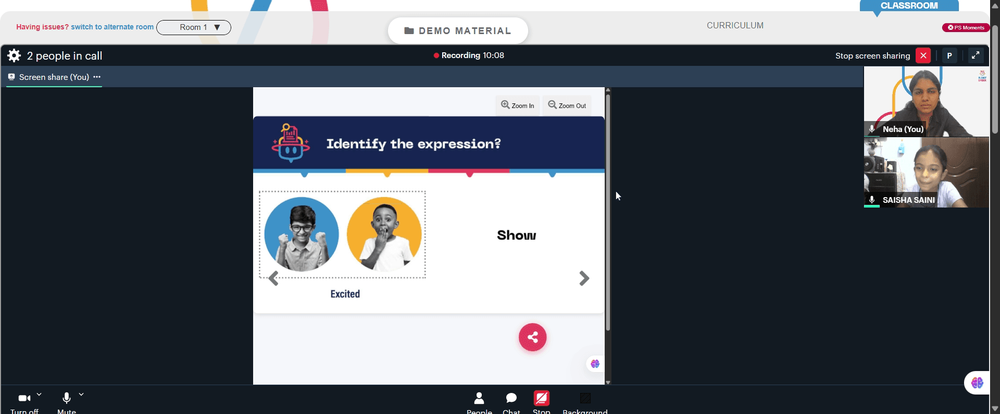Click Identify the expression? heading

413,144
